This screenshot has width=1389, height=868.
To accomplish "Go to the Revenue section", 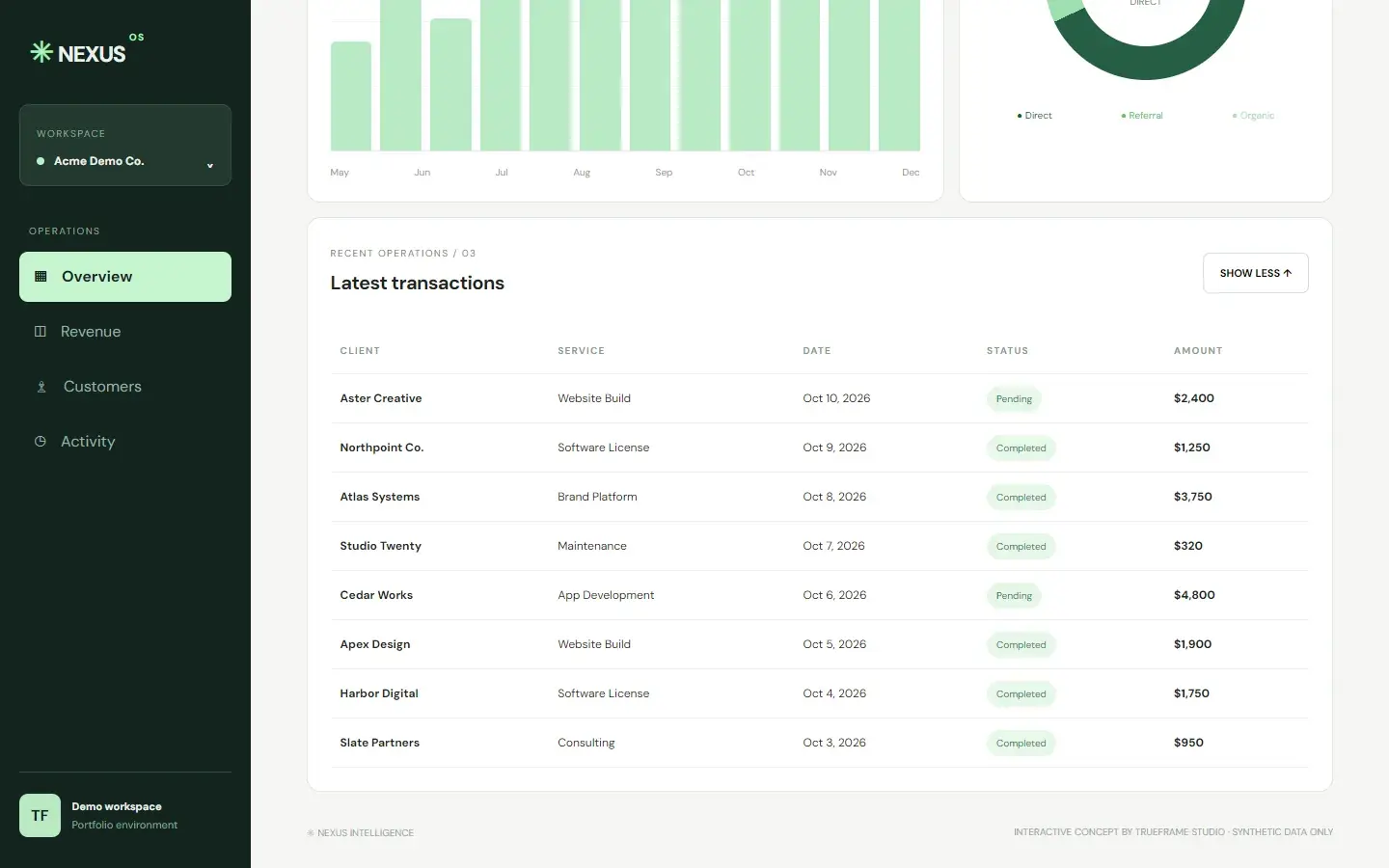I will coord(125,332).
